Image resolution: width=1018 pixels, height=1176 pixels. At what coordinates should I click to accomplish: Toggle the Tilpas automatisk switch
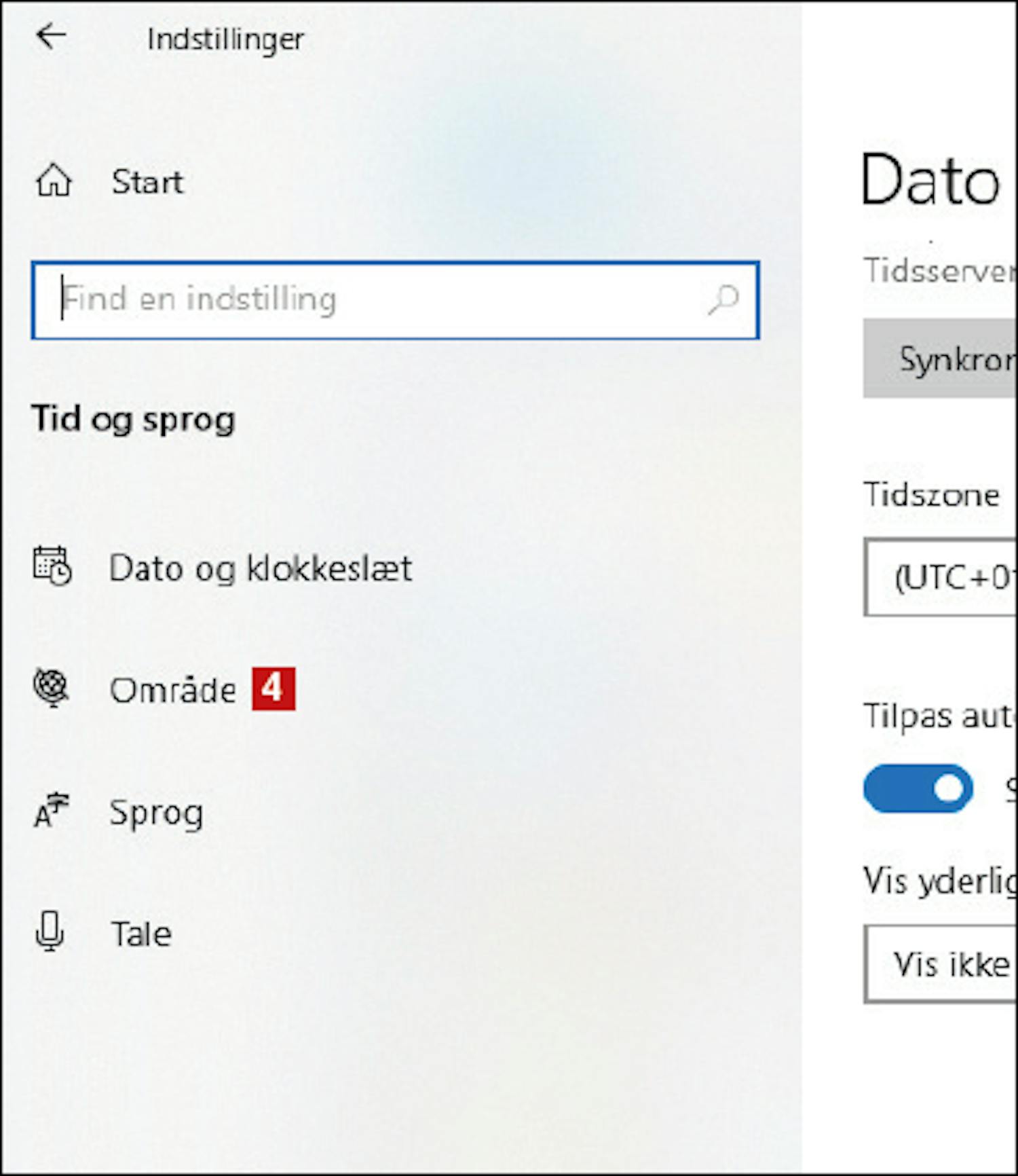click(x=918, y=788)
